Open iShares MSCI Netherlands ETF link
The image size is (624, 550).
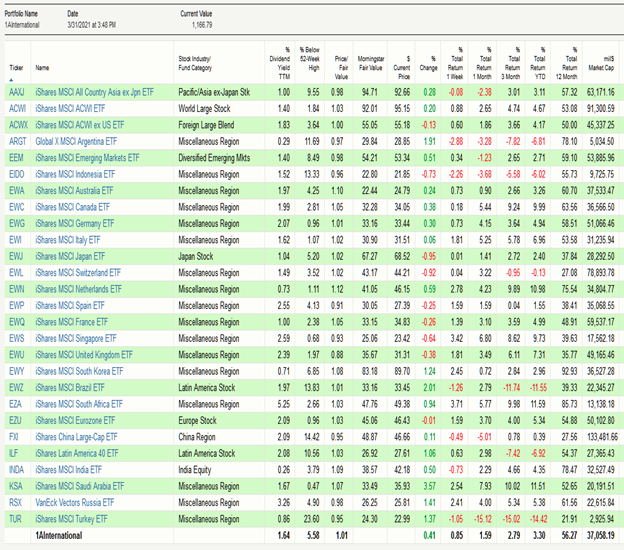point(78,289)
